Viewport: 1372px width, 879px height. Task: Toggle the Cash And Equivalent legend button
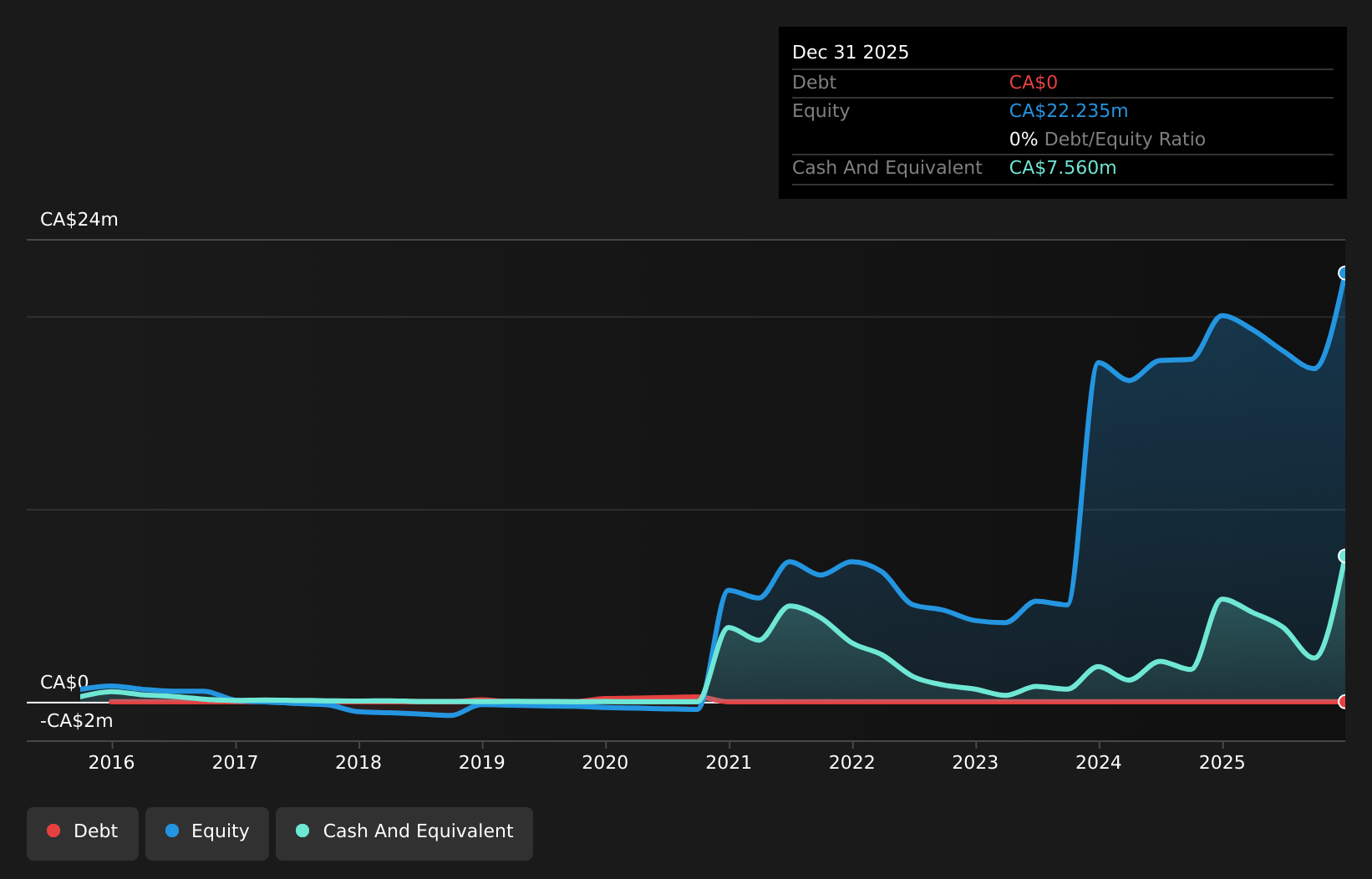tap(404, 833)
